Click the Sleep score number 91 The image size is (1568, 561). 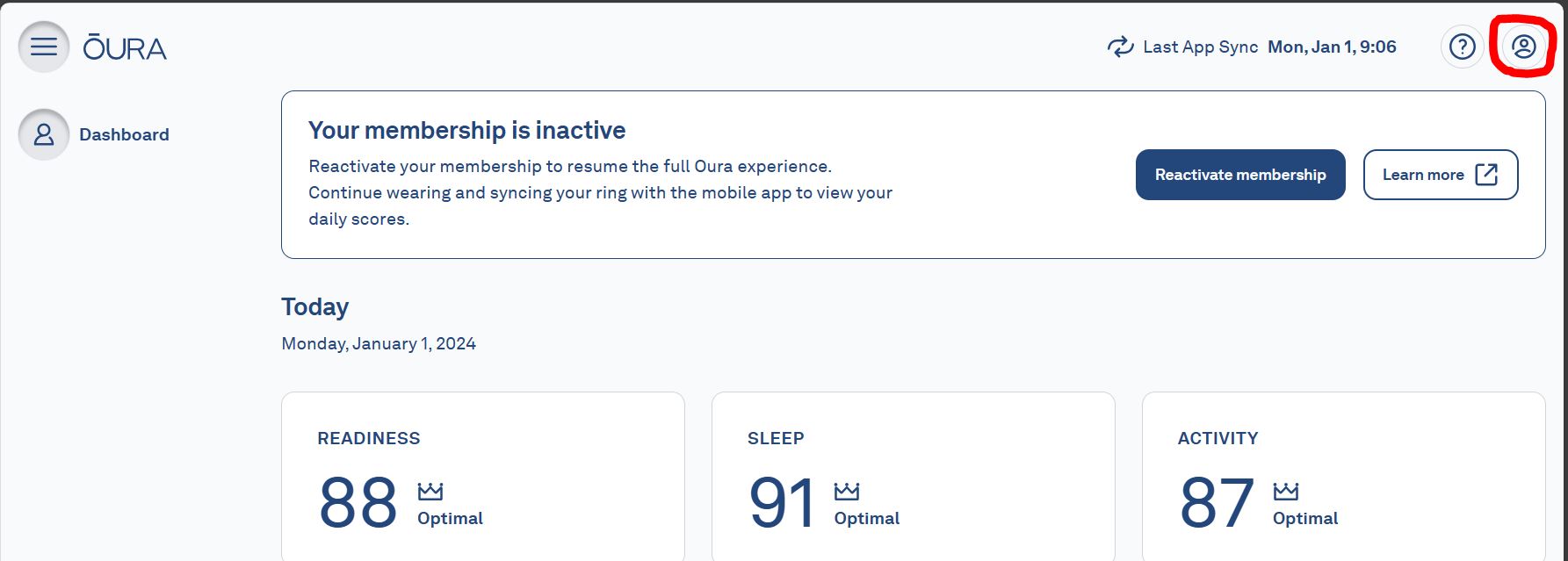782,503
